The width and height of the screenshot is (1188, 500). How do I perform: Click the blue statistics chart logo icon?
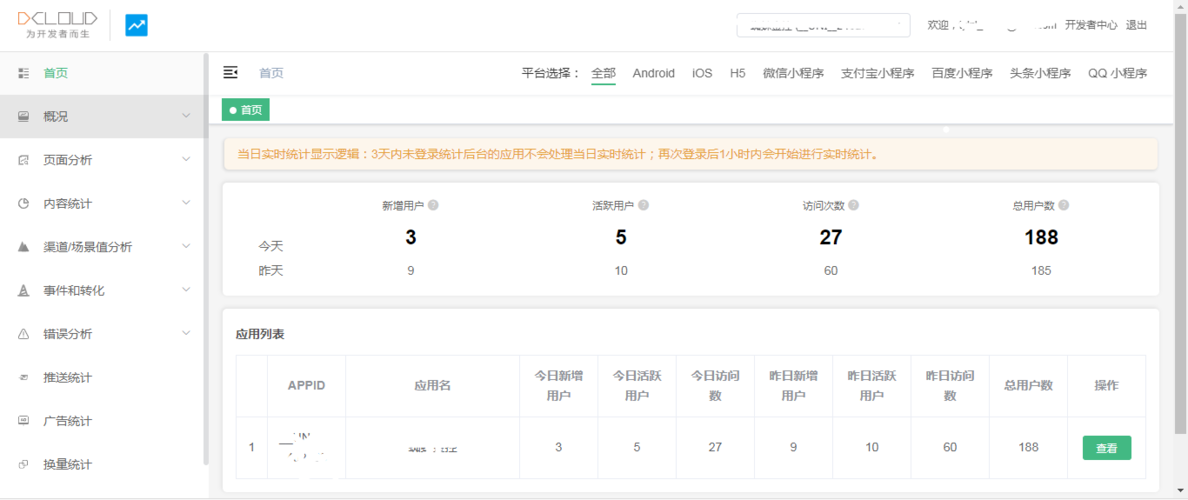pyautogui.click(x=136, y=26)
